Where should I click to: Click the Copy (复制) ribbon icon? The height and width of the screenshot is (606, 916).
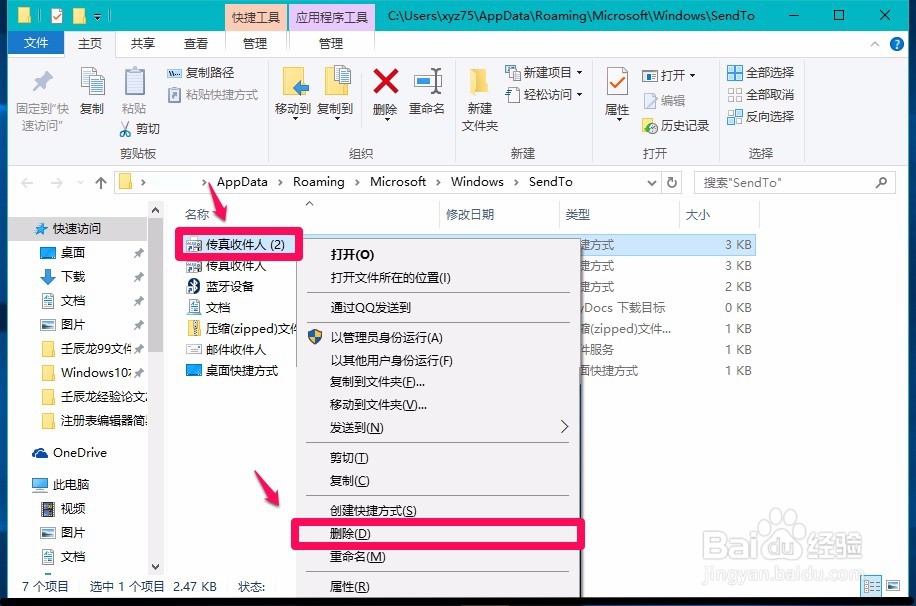click(92, 83)
